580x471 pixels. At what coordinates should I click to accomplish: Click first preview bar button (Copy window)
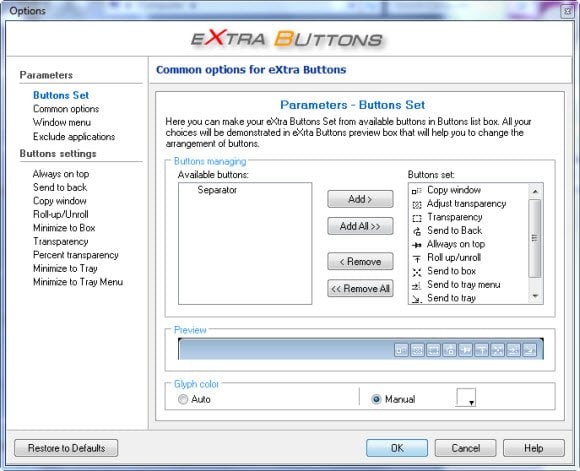click(401, 350)
